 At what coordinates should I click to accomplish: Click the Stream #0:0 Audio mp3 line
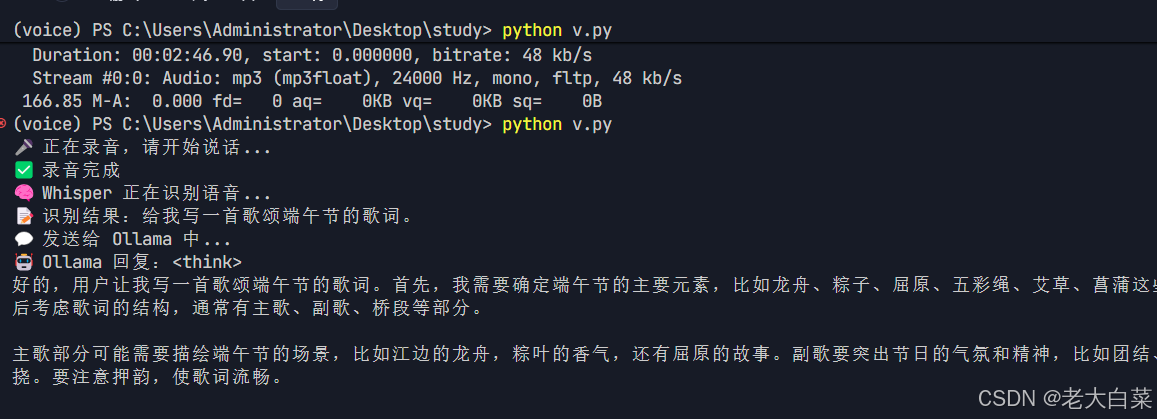356,78
